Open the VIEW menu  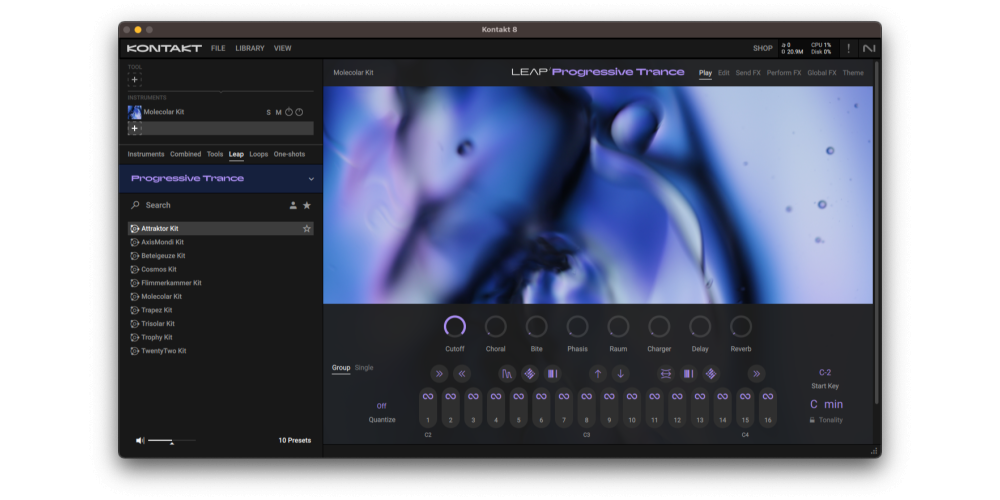(283, 48)
